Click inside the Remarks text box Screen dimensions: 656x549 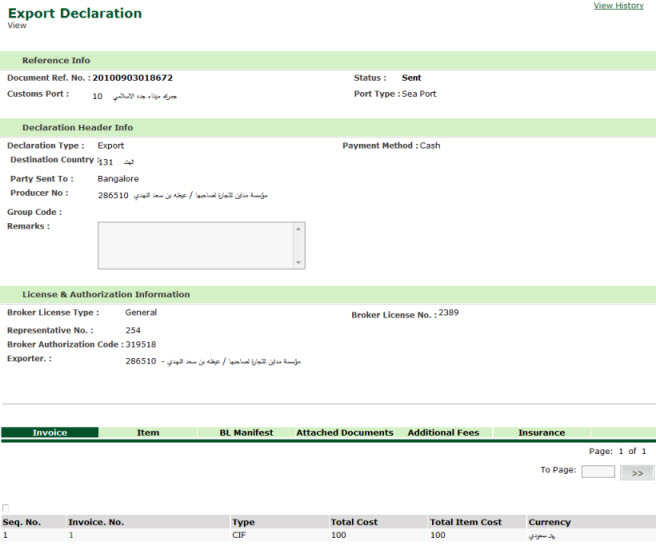(195, 245)
